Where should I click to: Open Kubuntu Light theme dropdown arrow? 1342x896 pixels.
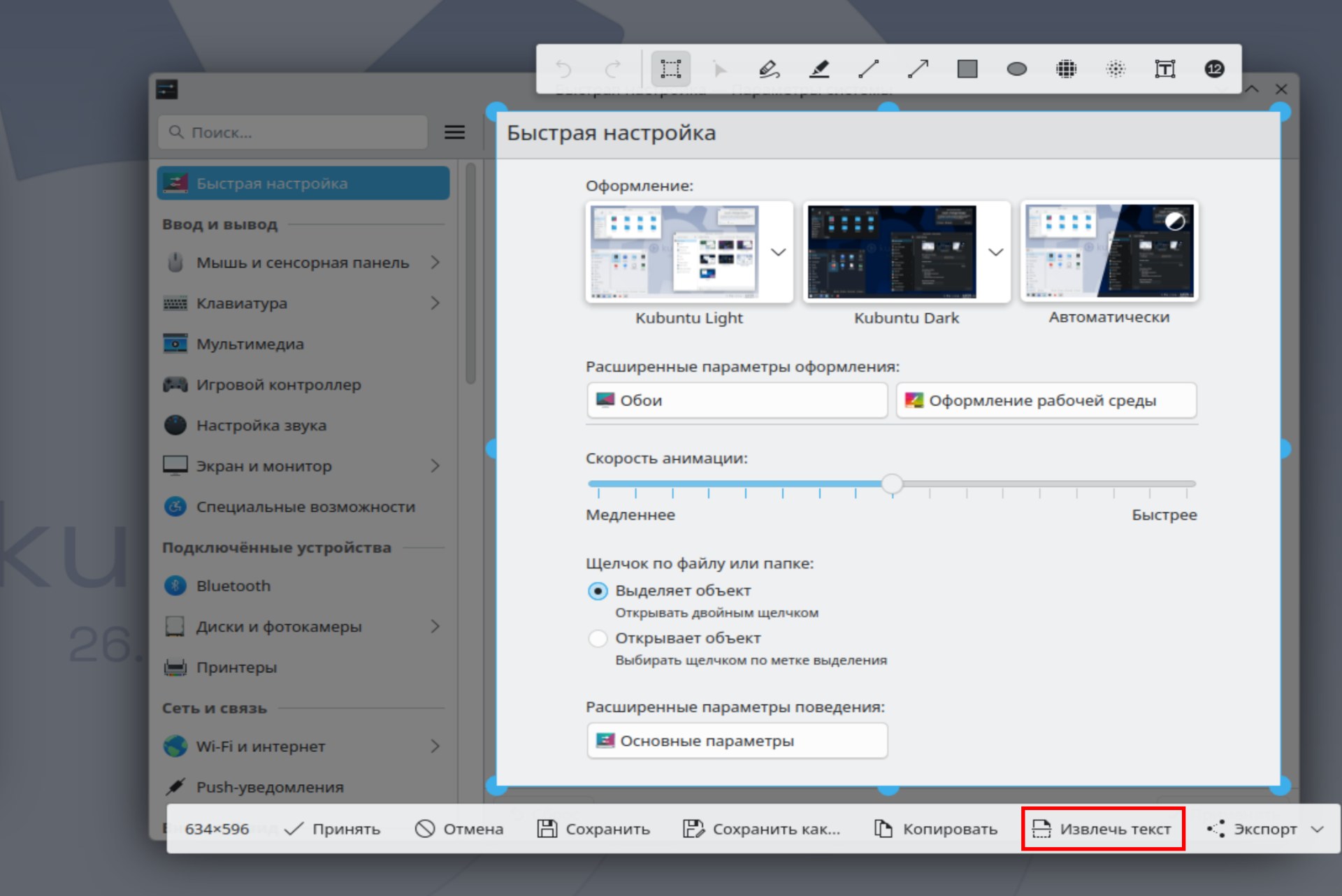778,252
